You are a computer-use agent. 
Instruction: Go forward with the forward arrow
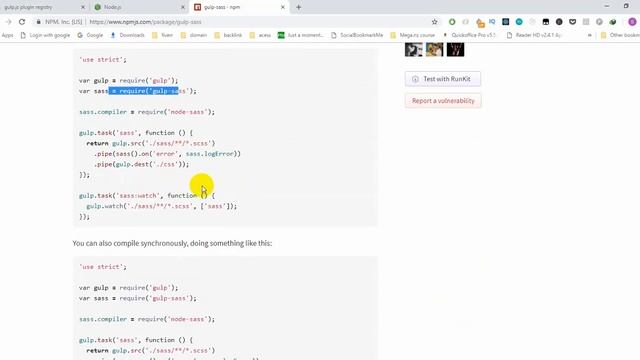click(9, 22)
